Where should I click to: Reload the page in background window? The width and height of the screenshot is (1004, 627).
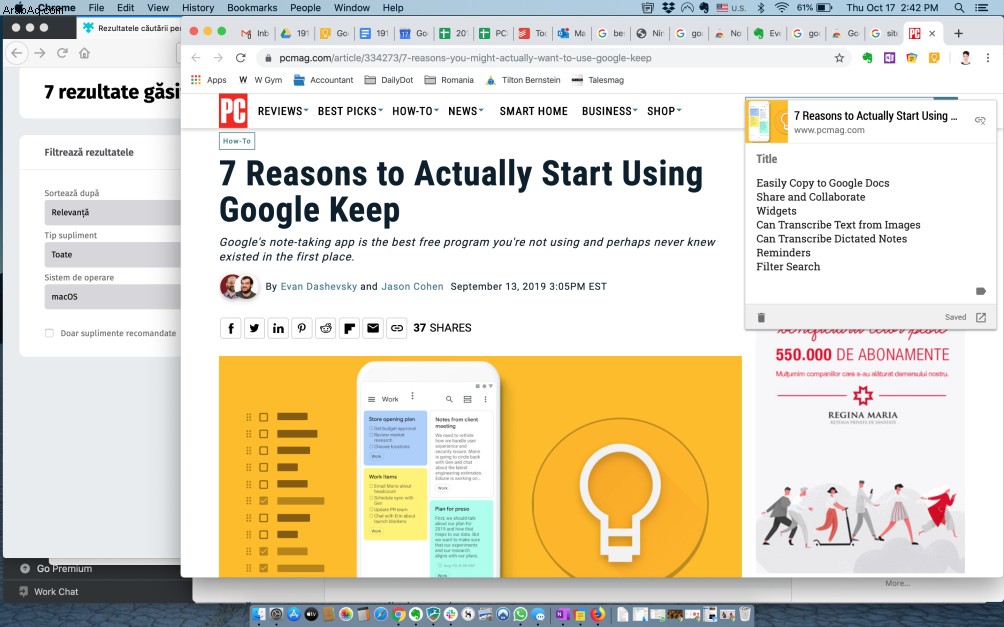coord(62,53)
